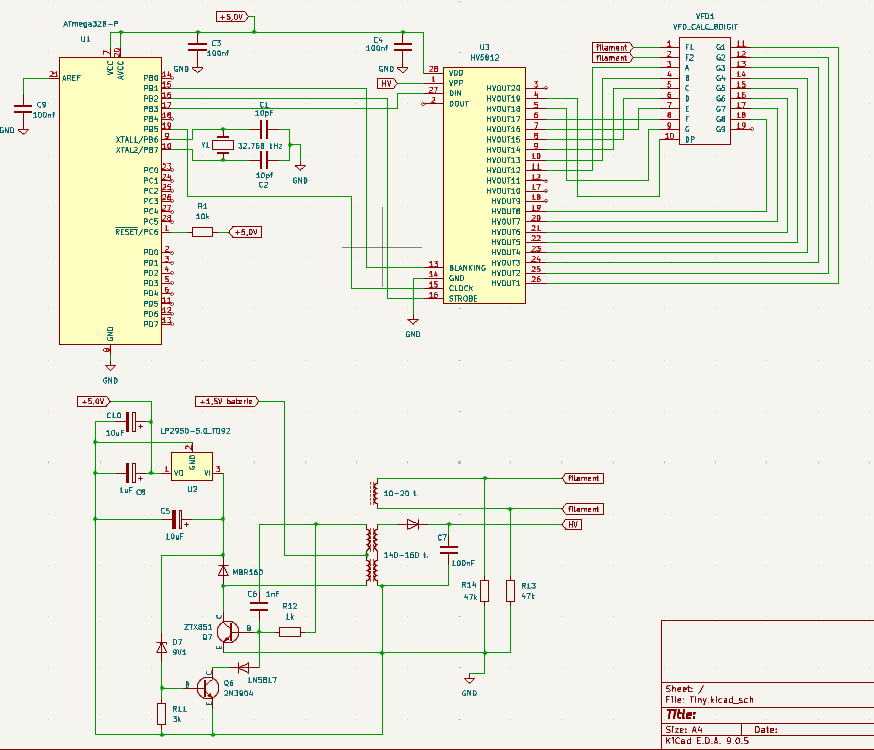Select capacitor C2 10pf symbol
Screen dimensions: 874x750
pos(264,160)
